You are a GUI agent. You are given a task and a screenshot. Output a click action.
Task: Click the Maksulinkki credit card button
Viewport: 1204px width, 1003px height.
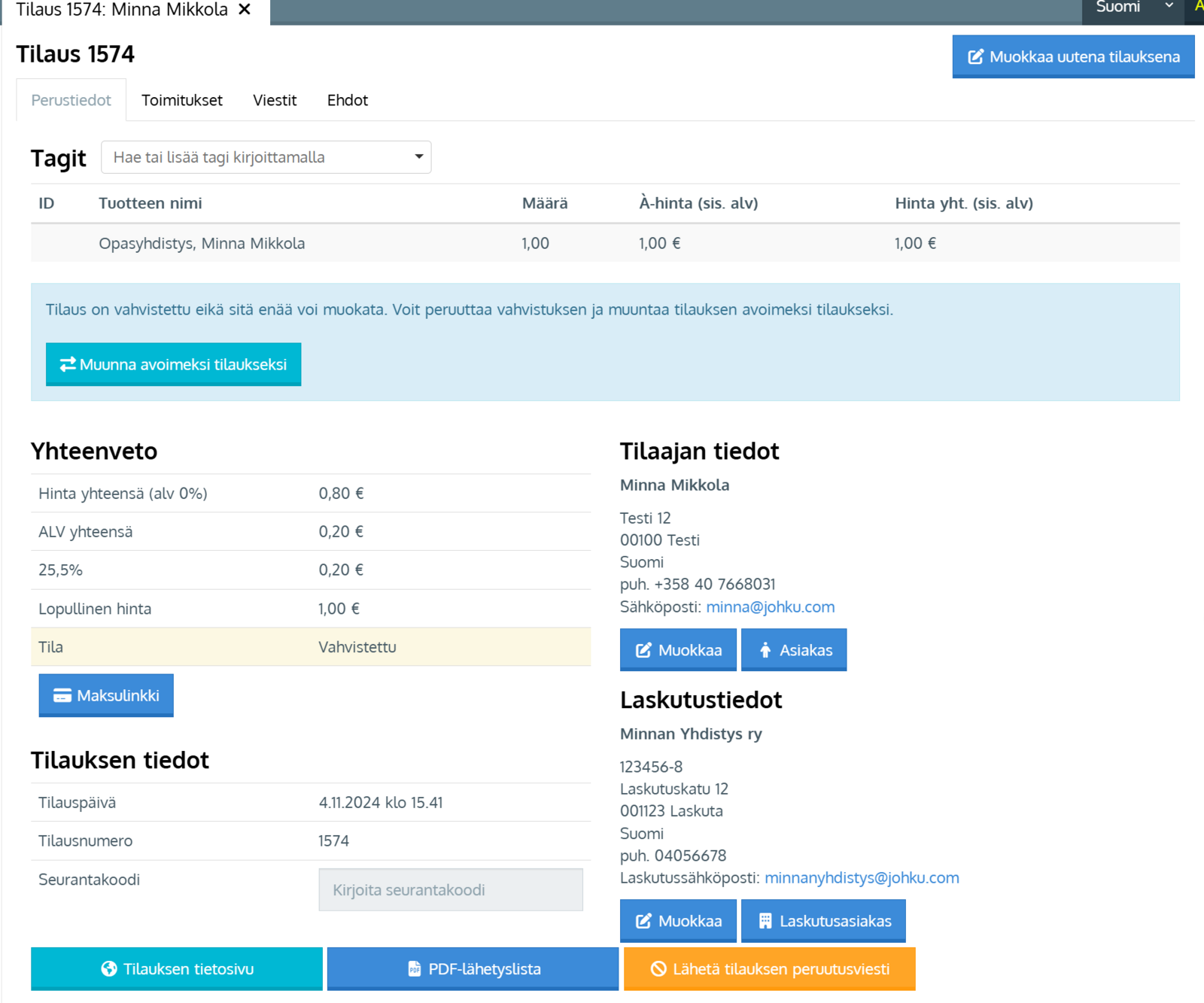coord(106,695)
